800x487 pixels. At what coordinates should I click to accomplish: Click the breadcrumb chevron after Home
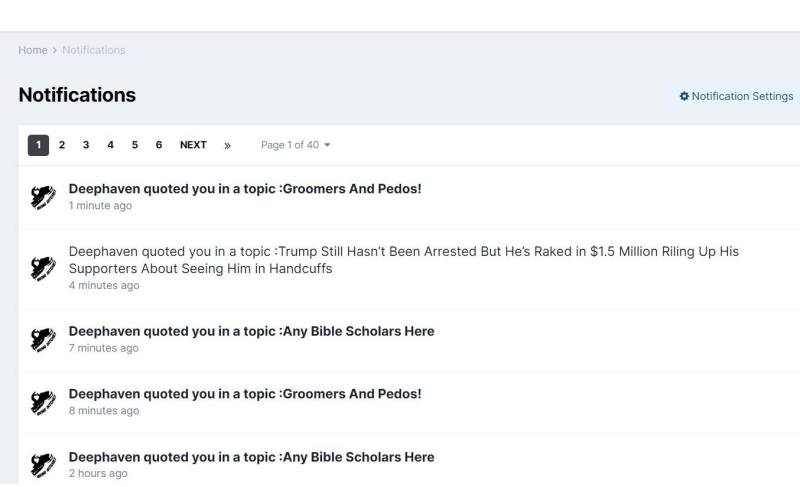[55, 50]
